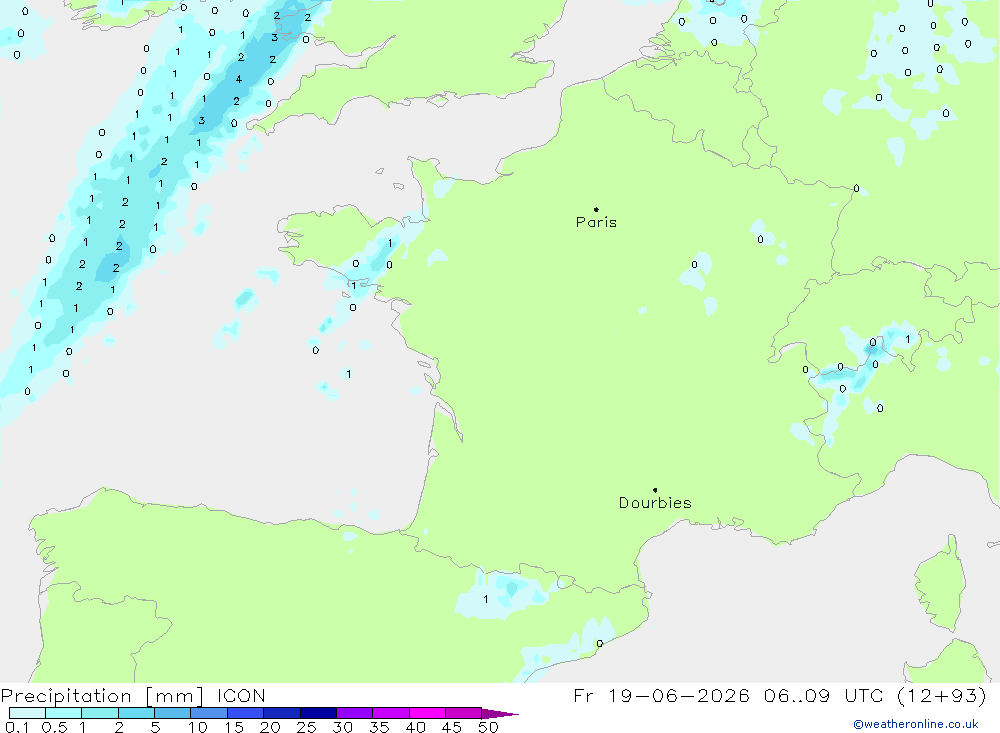Screen dimensions: 1000x733
Task: Pick the legend swatch between 40 and 45
Action: point(427,713)
